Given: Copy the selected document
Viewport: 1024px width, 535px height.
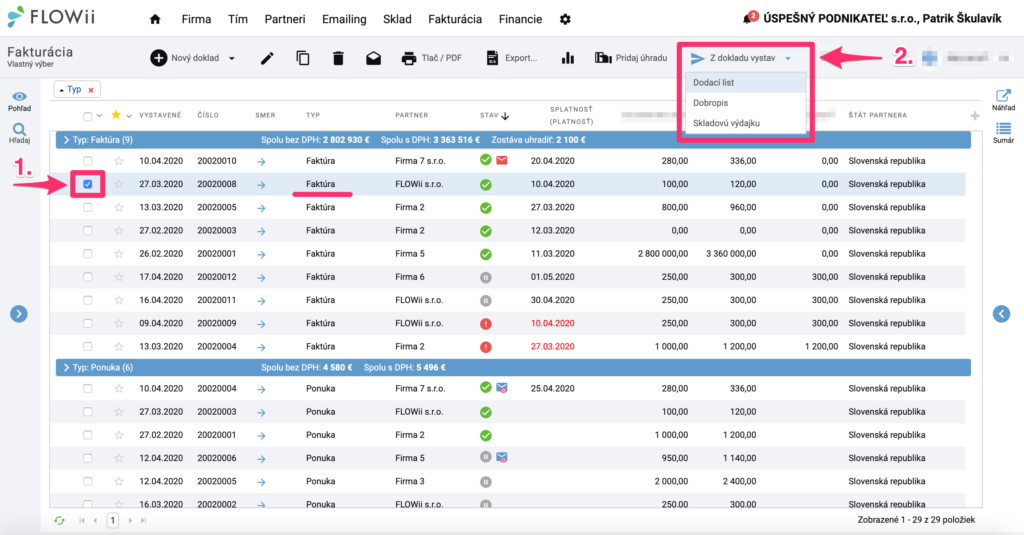Looking at the screenshot, I should coord(302,58).
